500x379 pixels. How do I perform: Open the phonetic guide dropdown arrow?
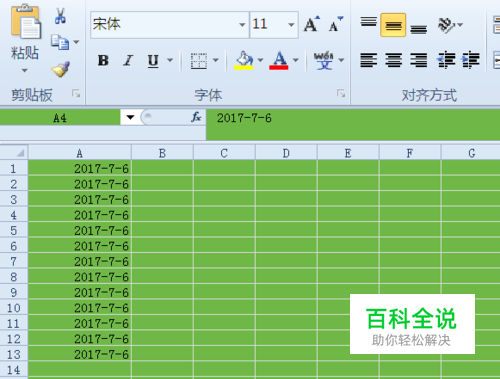tap(341, 60)
